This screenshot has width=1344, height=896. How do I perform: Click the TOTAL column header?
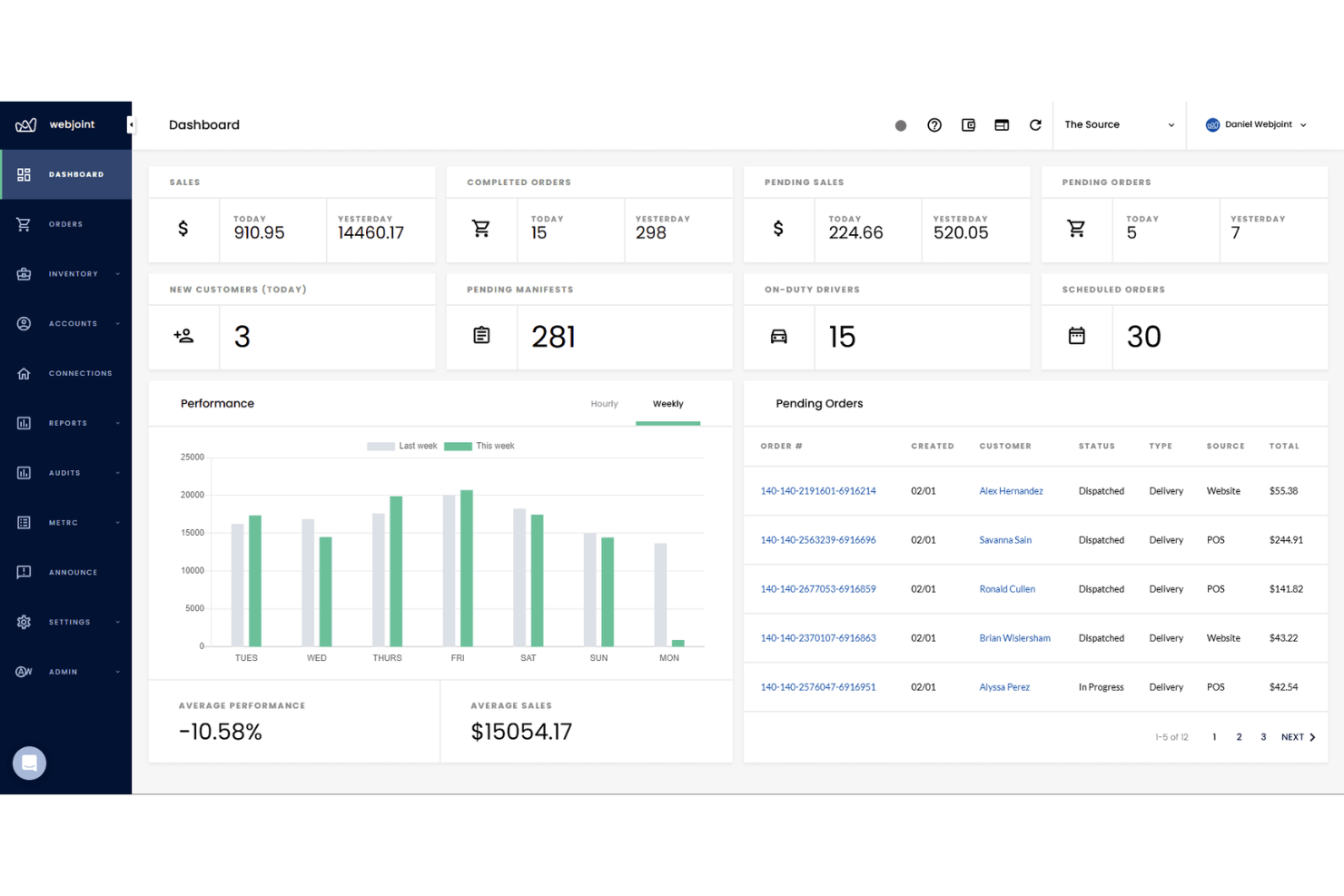[x=1284, y=447]
